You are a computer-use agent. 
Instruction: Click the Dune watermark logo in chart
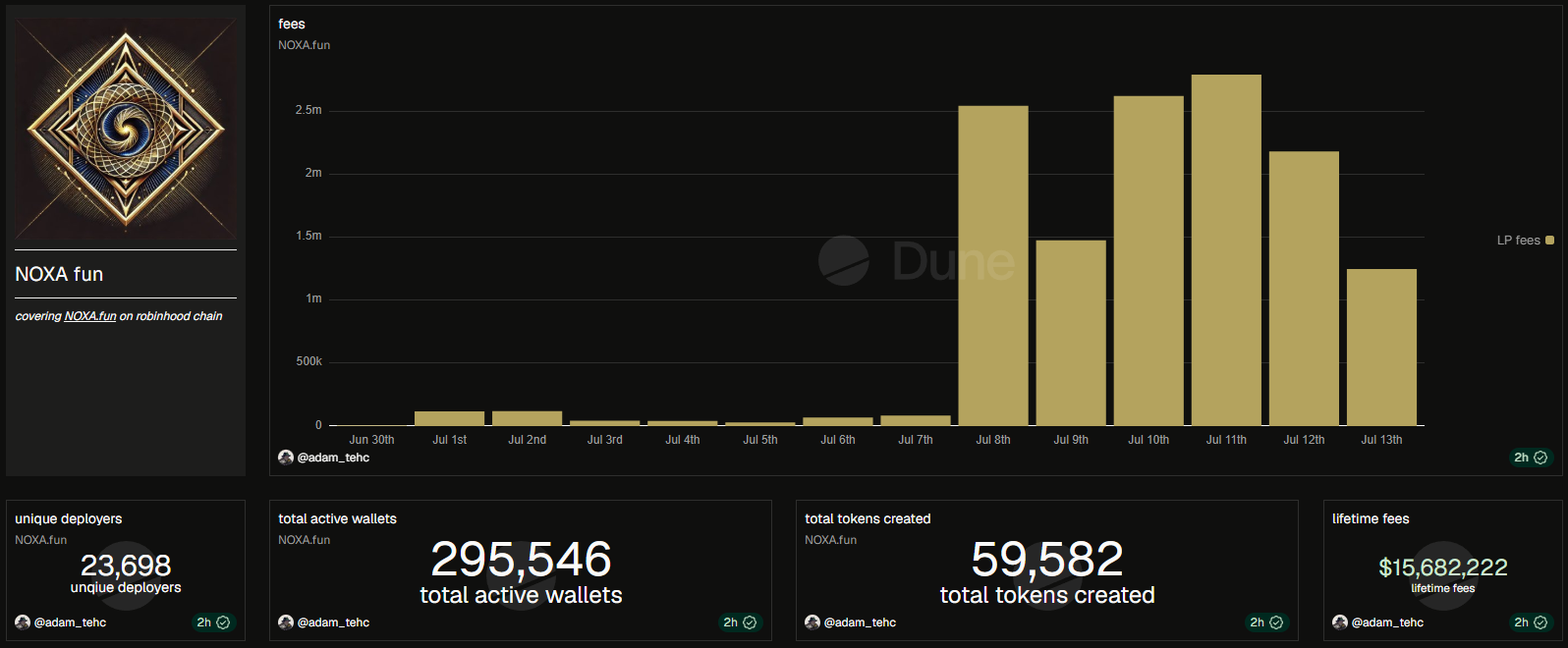click(x=917, y=261)
